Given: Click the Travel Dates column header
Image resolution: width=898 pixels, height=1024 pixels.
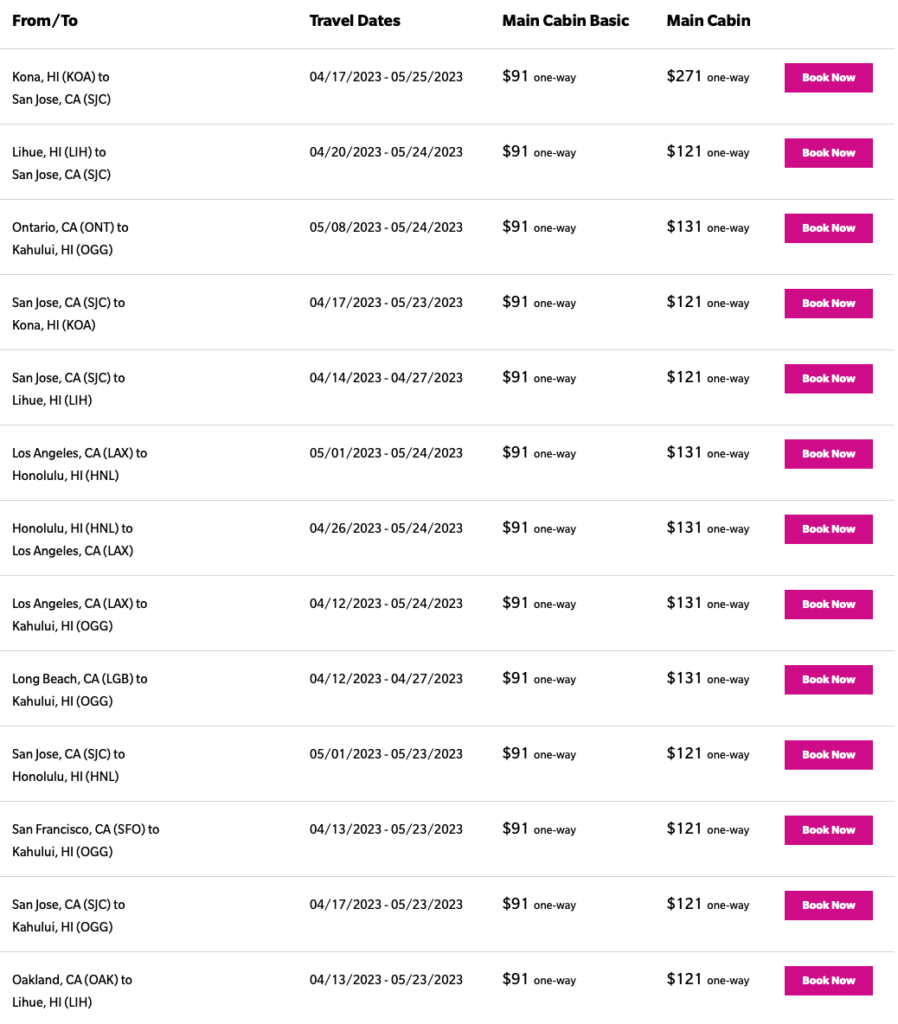Looking at the screenshot, I should pyautogui.click(x=355, y=21).
